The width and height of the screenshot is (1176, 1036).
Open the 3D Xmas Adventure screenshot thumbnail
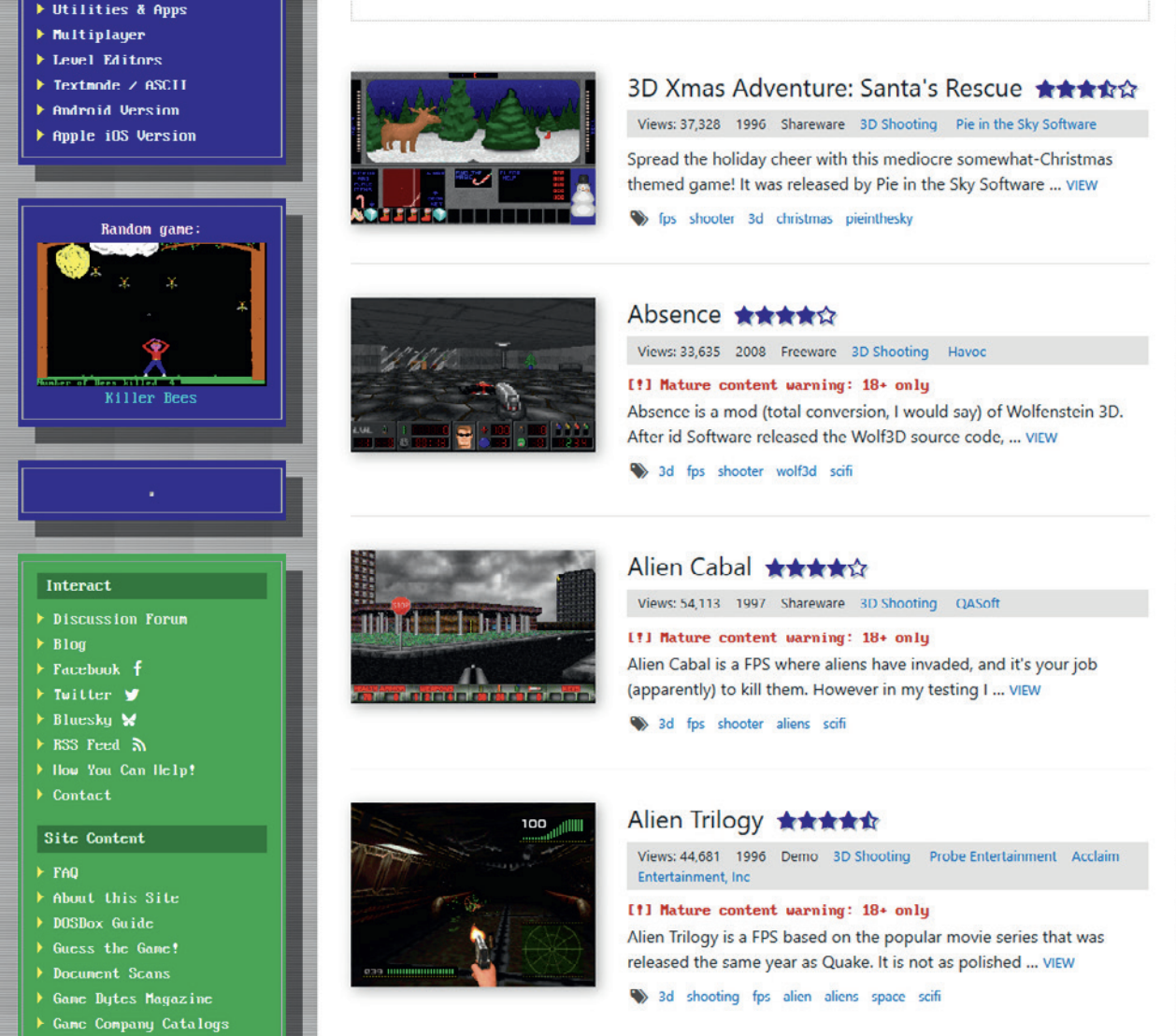click(473, 148)
